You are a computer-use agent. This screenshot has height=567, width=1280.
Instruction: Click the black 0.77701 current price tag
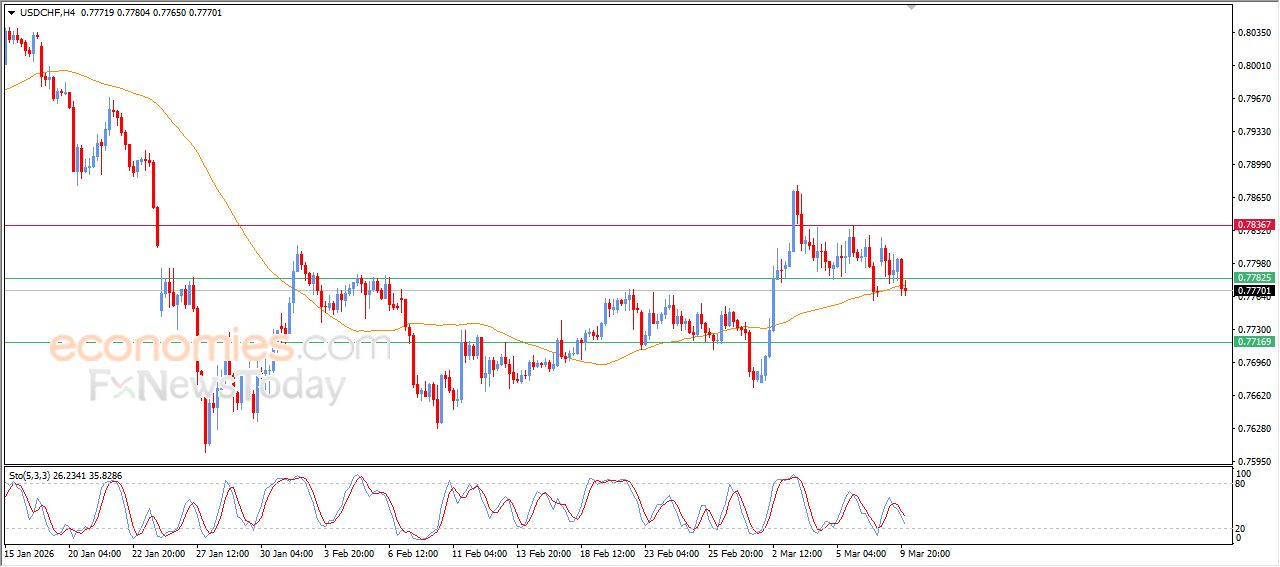pyautogui.click(x=1254, y=290)
